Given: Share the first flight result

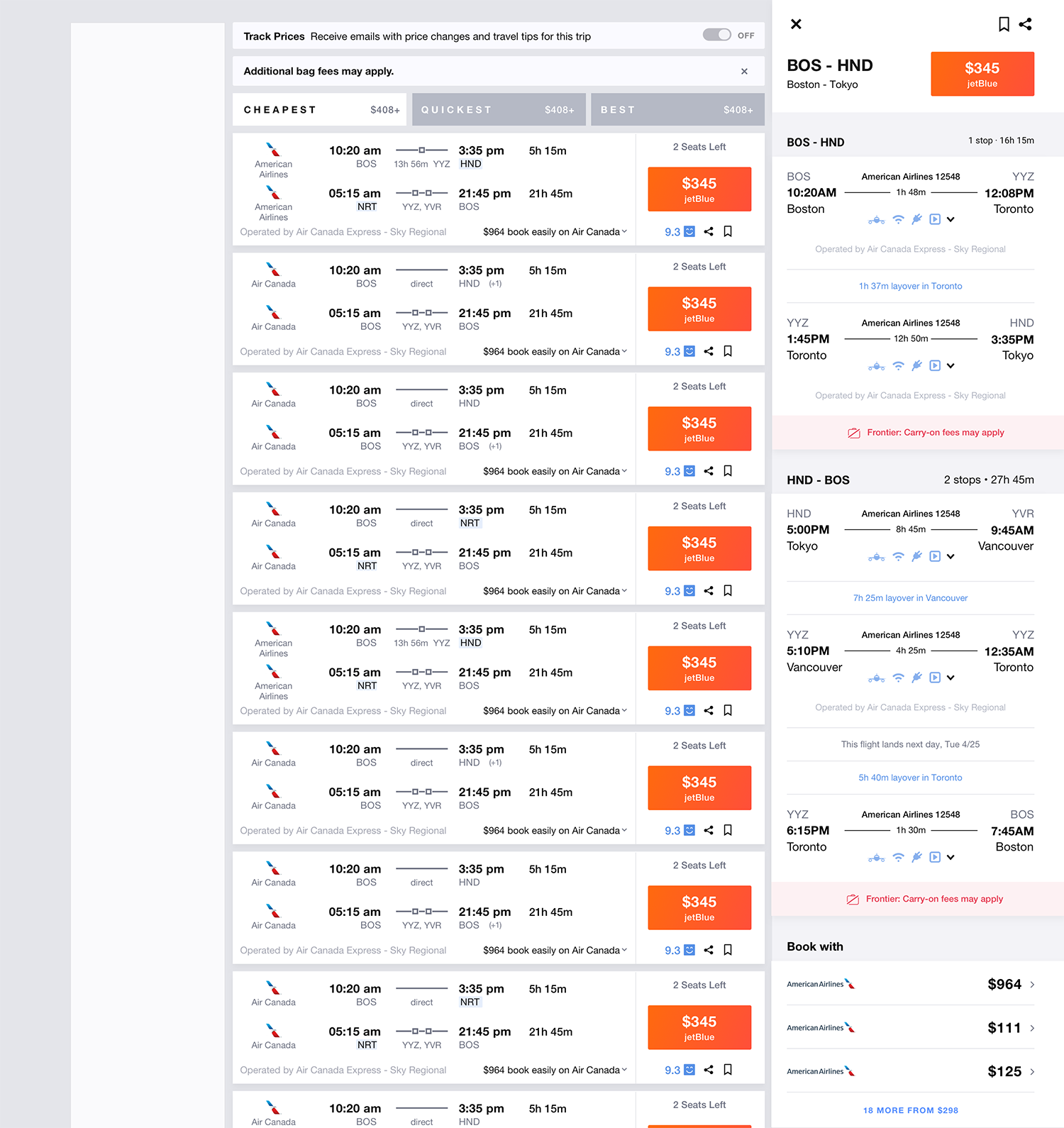Looking at the screenshot, I should tap(709, 231).
